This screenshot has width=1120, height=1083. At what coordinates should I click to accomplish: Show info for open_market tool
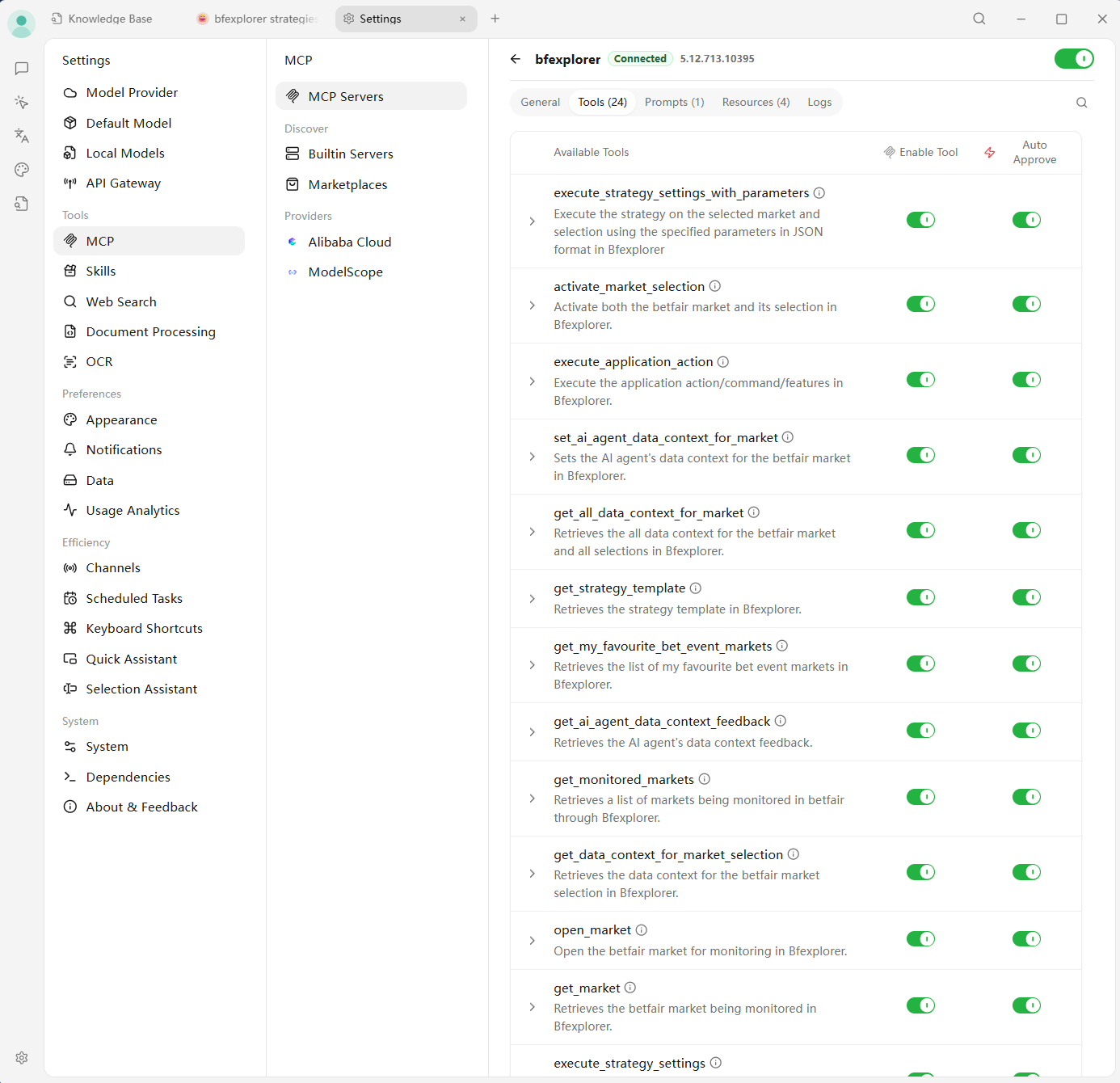[642, 930]
